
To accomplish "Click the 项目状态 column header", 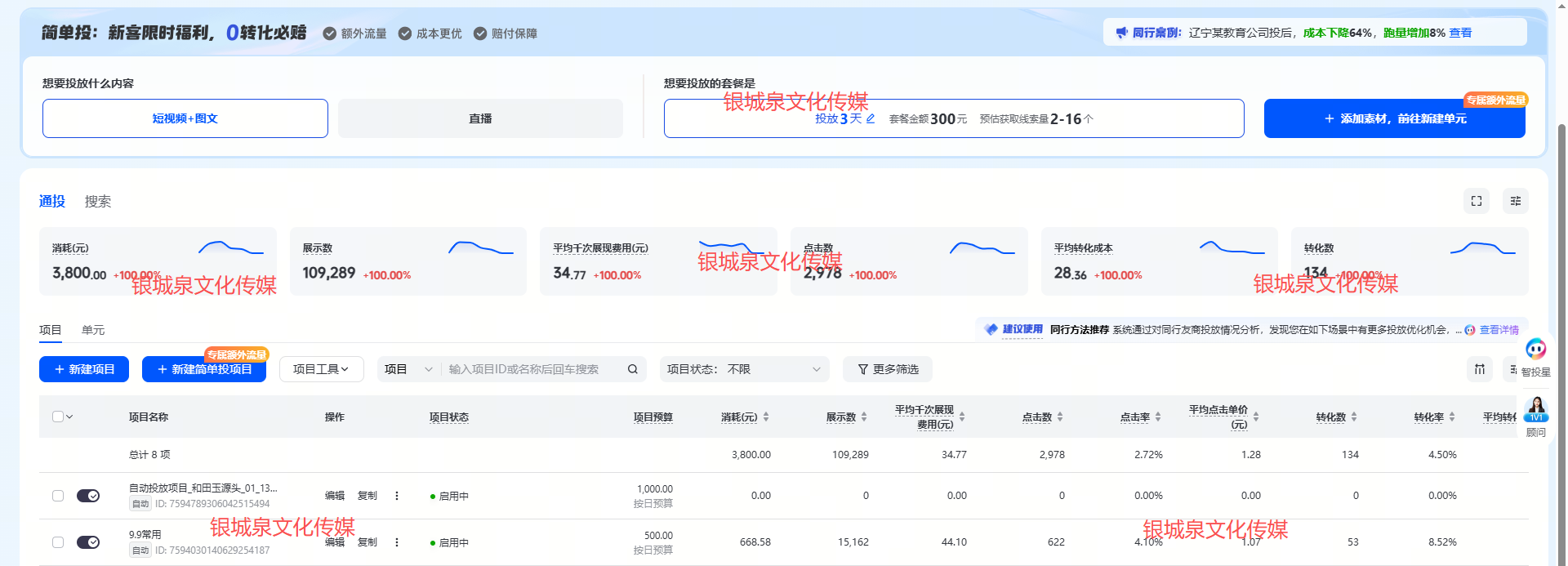I will pyautogui.click(x=449, y=417).
